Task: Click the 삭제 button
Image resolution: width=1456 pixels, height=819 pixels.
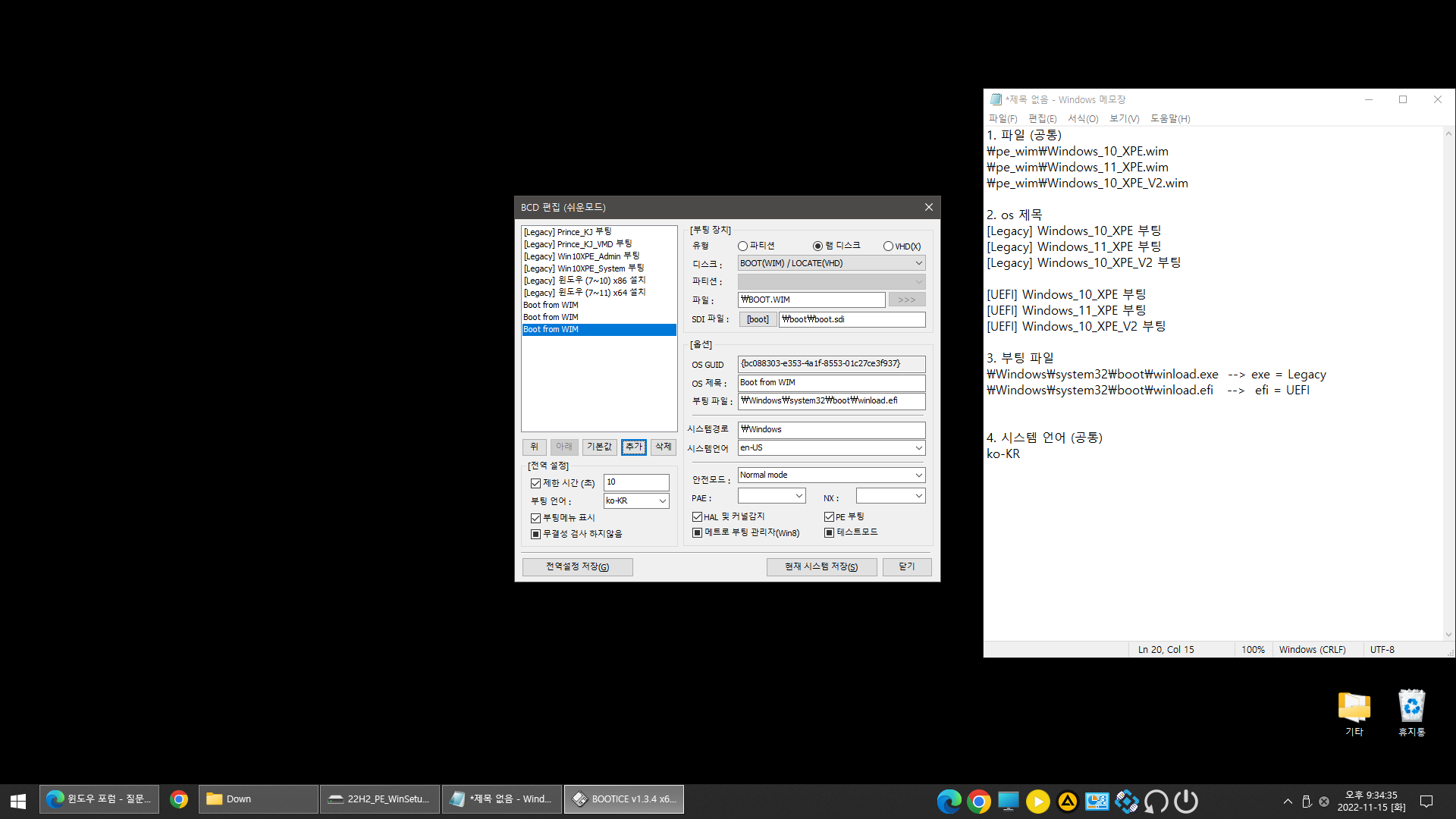Action: click(664, 447)
